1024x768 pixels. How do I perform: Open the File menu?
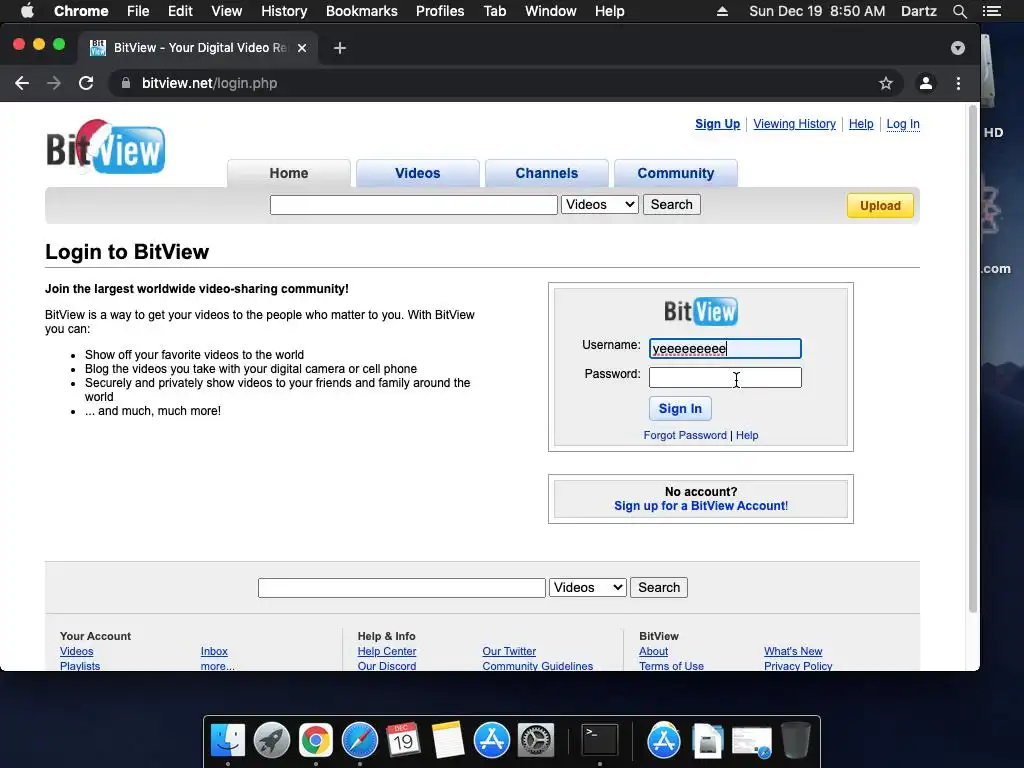pos(138,11)
